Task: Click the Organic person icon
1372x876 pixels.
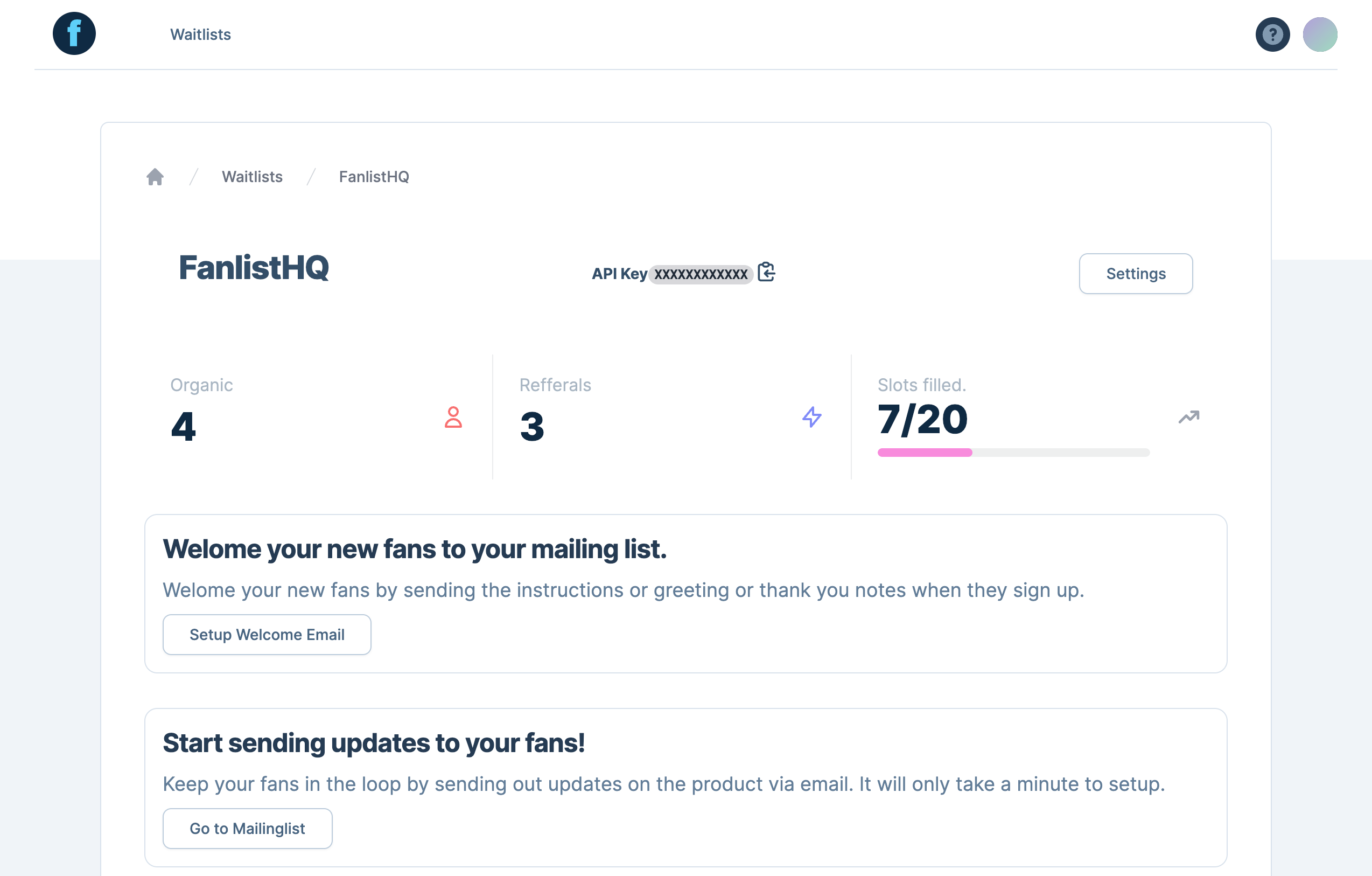Action: click(x=453, y=417)
